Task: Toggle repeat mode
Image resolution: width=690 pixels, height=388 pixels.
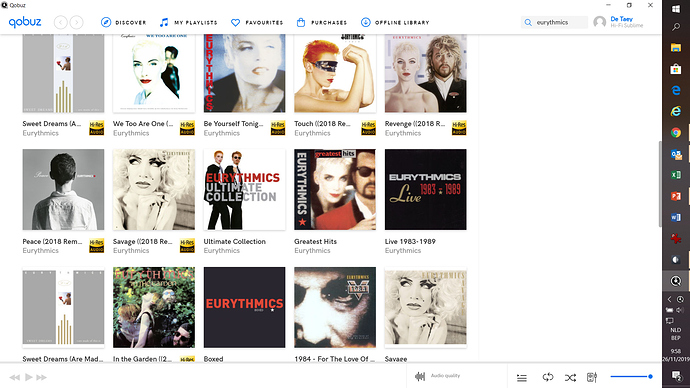Action: (x=548, y=377)
